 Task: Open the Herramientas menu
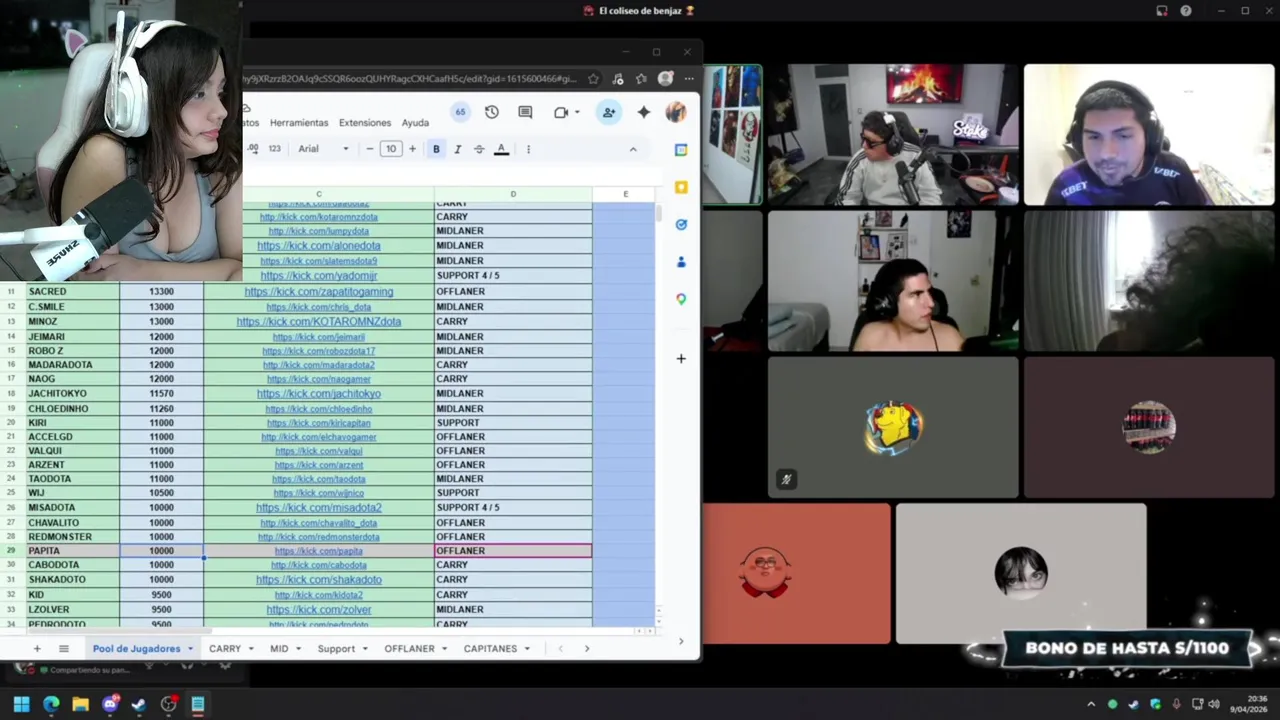point(299,123)
